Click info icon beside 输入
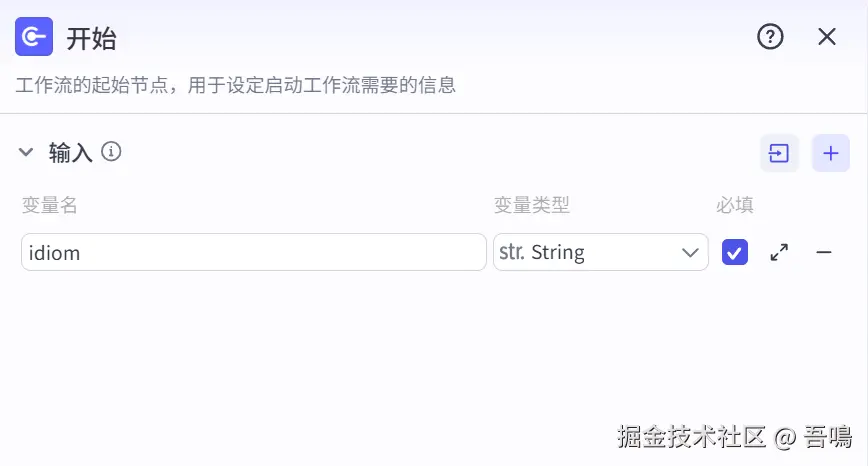This screenshot has height=466, width=868. point(112,152)
